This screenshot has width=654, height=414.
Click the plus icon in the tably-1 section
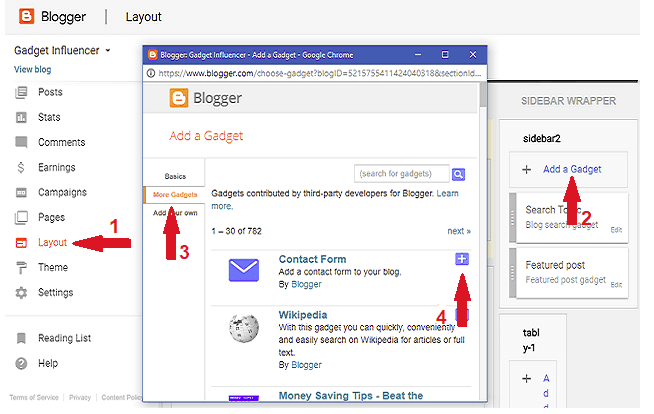click(527, 379)
